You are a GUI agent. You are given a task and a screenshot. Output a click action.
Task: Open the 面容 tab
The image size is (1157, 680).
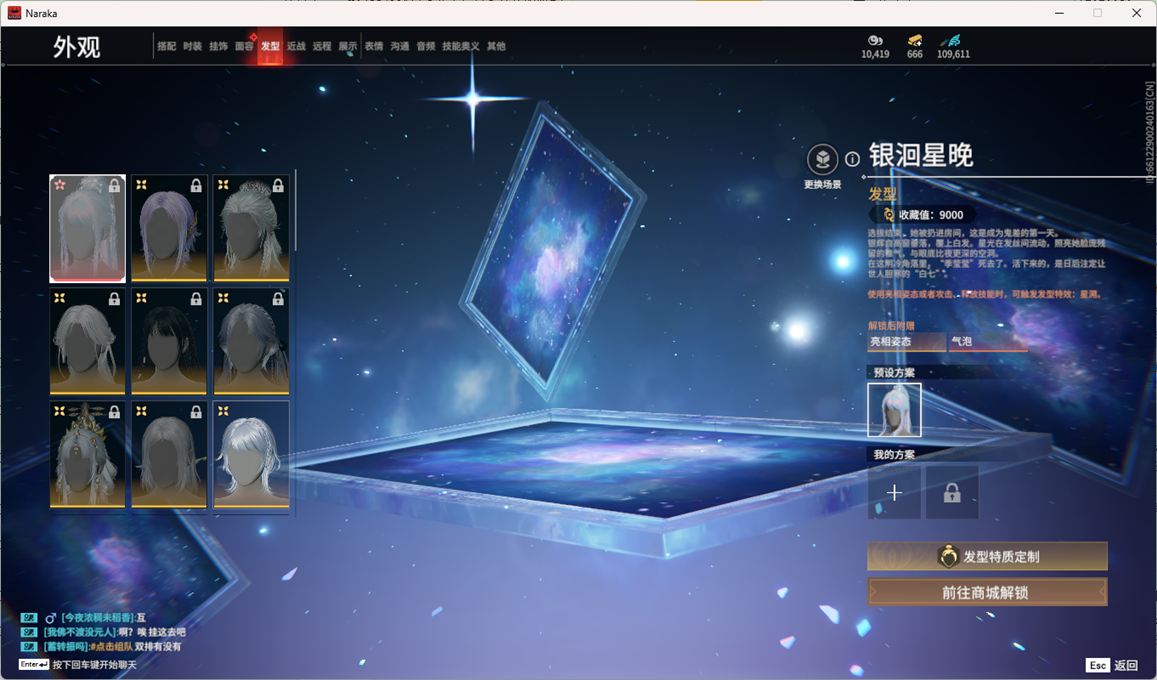pos(244,46)
